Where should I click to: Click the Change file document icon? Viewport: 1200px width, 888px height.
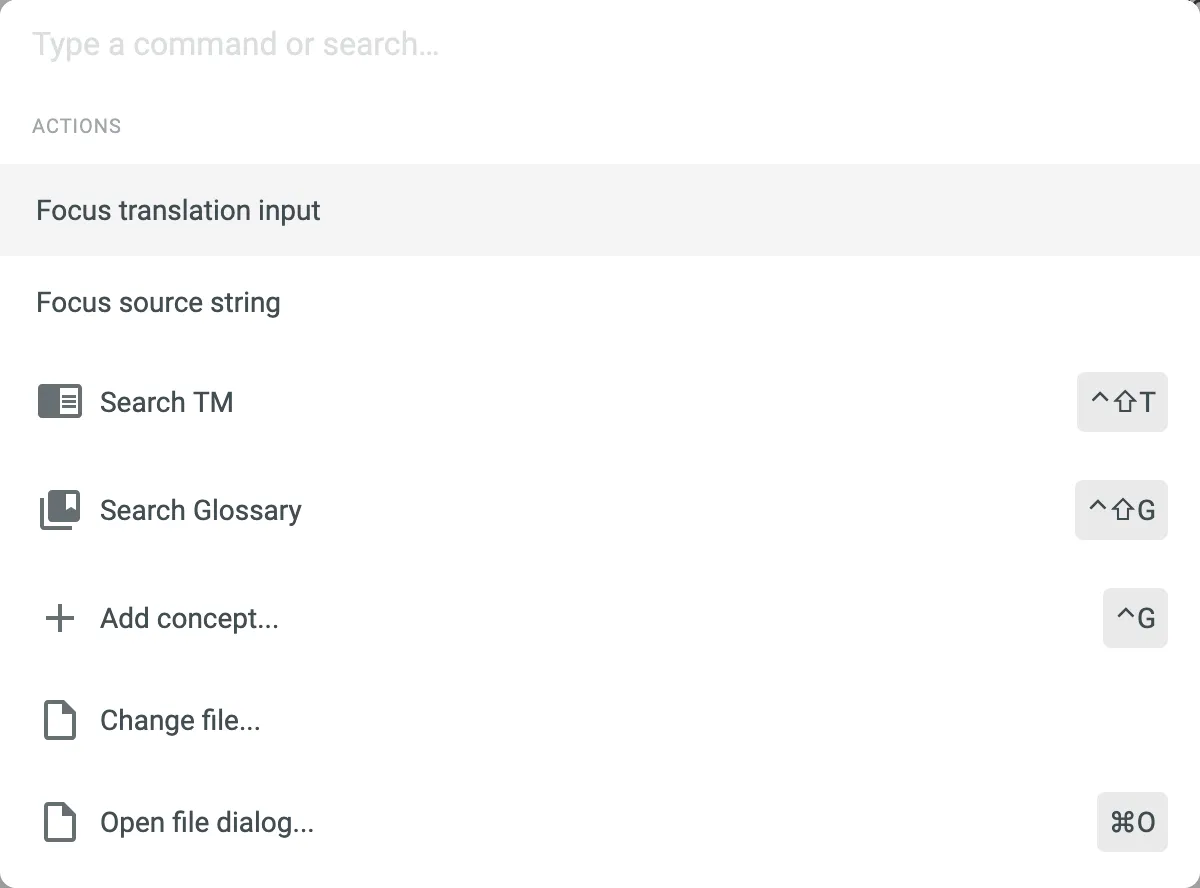tap(60, 720)
